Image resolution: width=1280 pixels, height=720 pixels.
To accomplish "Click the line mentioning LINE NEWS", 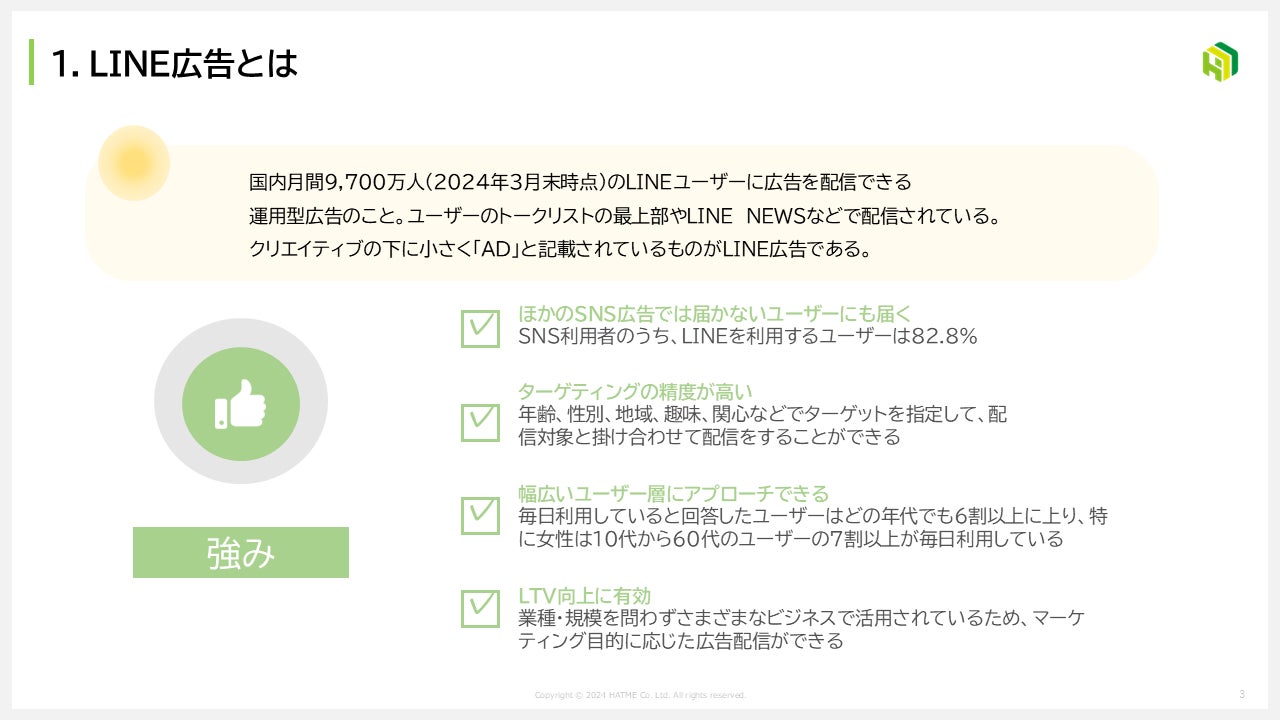I will (625, 216).
